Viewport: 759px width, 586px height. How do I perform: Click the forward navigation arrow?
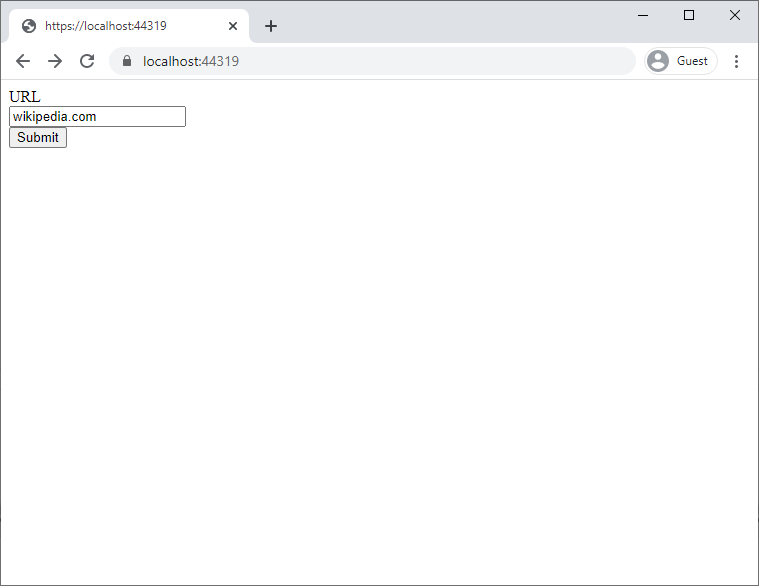[55, 61]
